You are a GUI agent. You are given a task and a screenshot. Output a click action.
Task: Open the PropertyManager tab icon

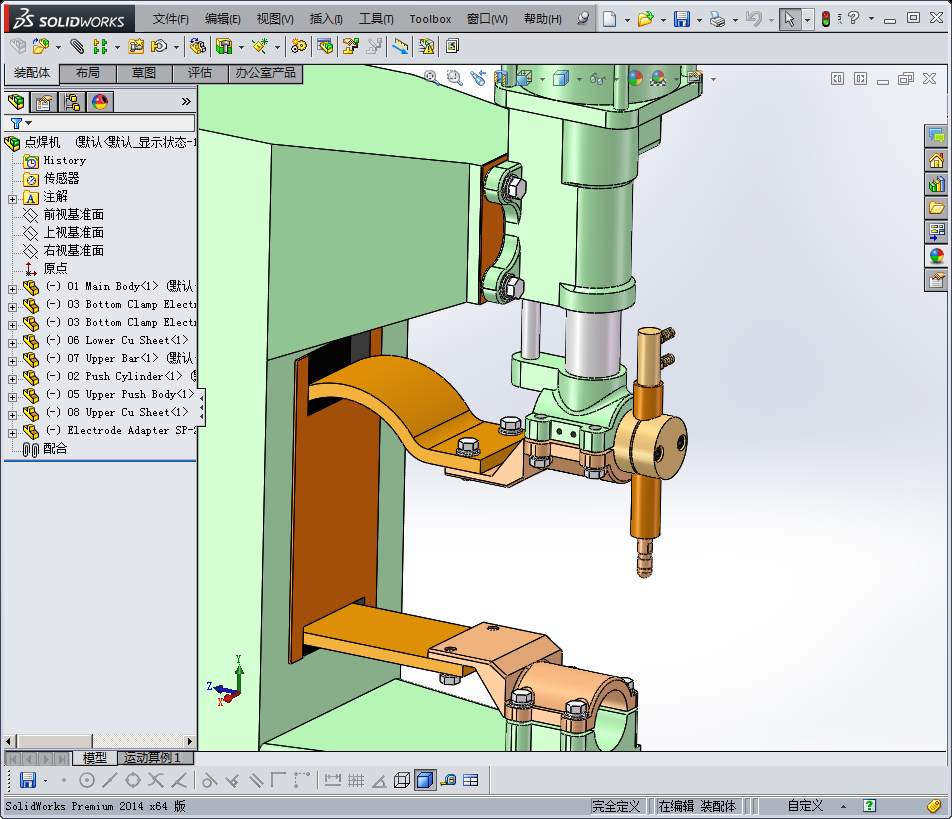(44, 102)
